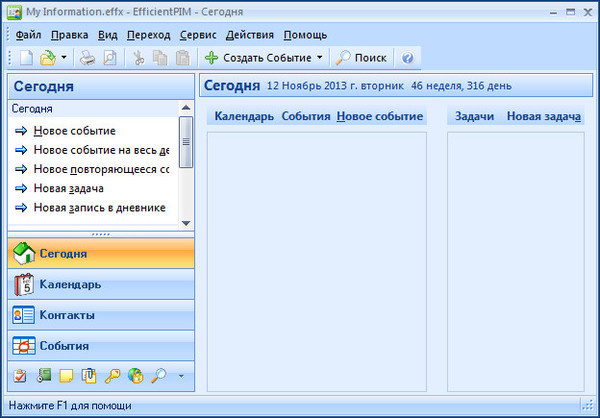
Task: Open the tasks clipboard icon in bottom bar
Action: 21,376
